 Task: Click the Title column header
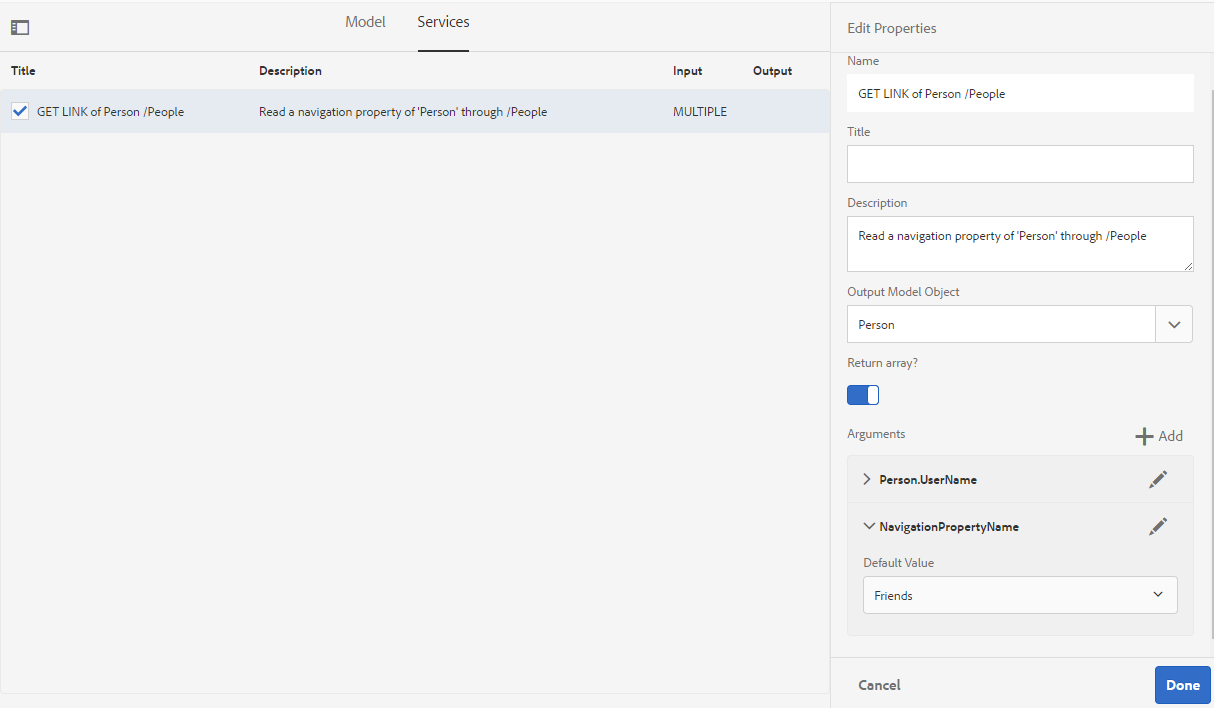(x=23, y=71)
